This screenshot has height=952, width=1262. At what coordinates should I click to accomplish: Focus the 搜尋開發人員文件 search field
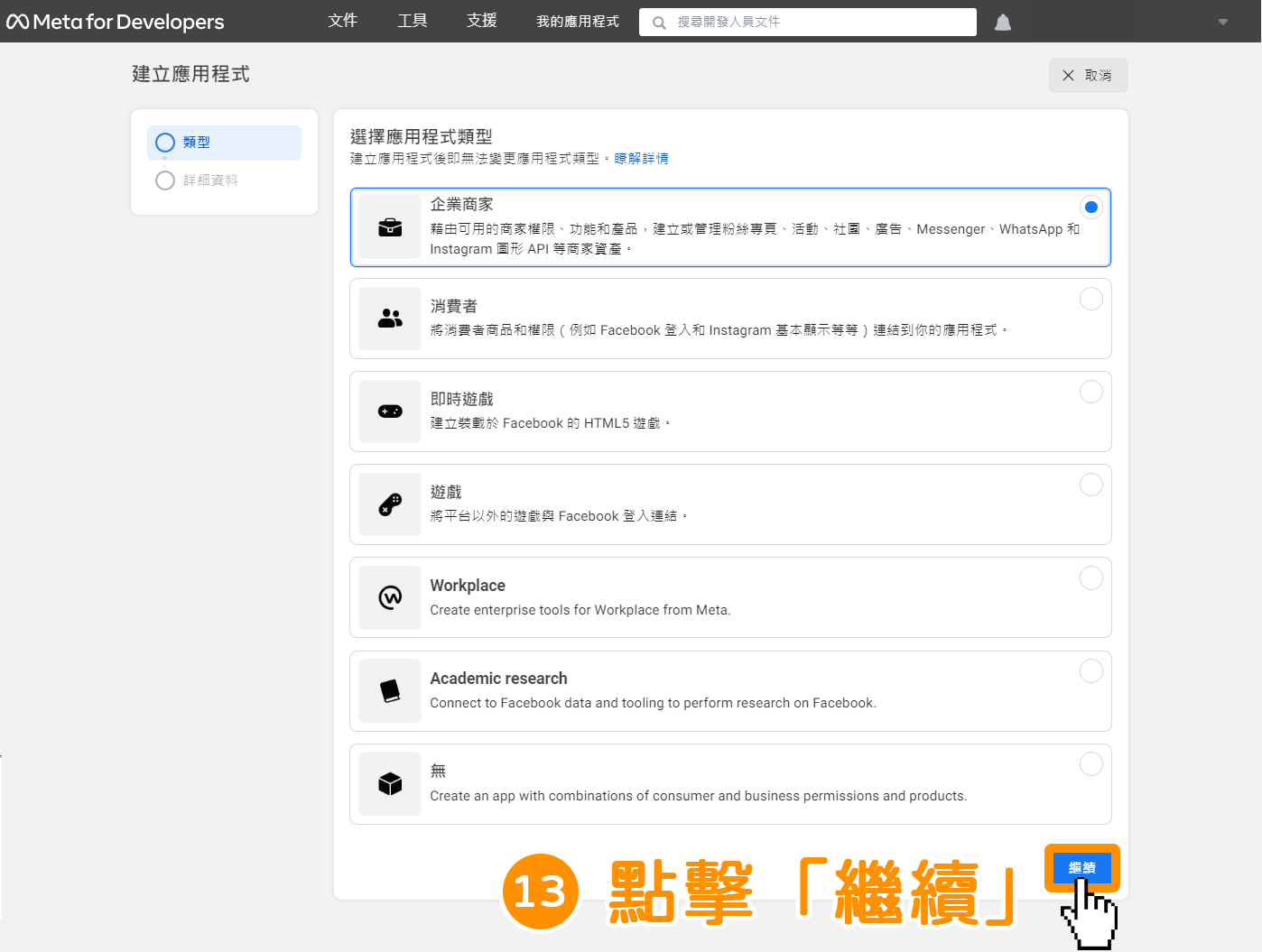coord(808,23)
